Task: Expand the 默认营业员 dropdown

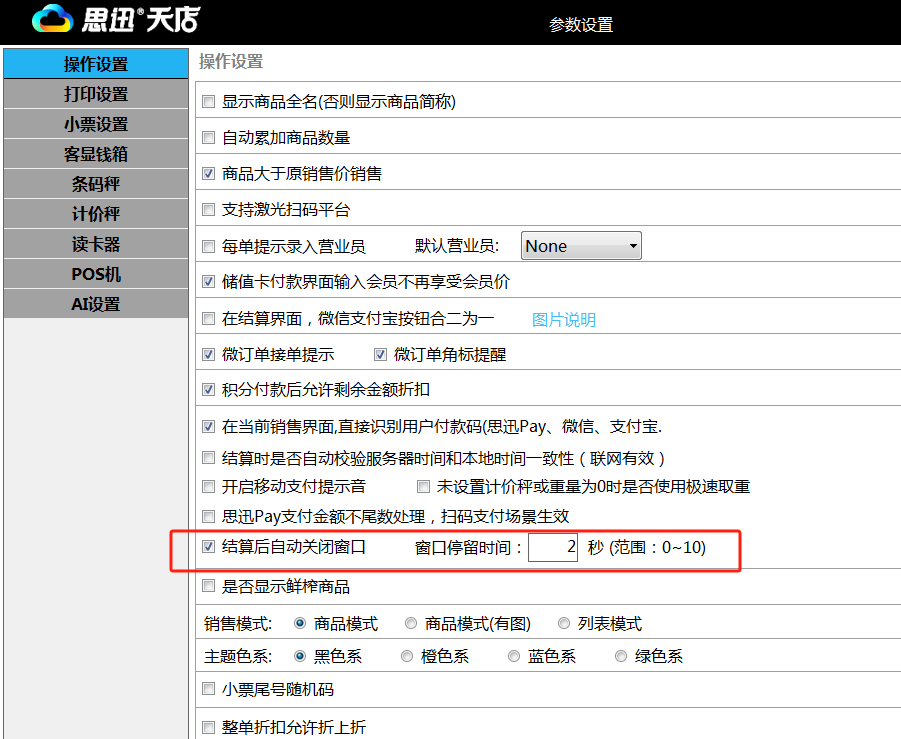Action: tap(581, 246)
